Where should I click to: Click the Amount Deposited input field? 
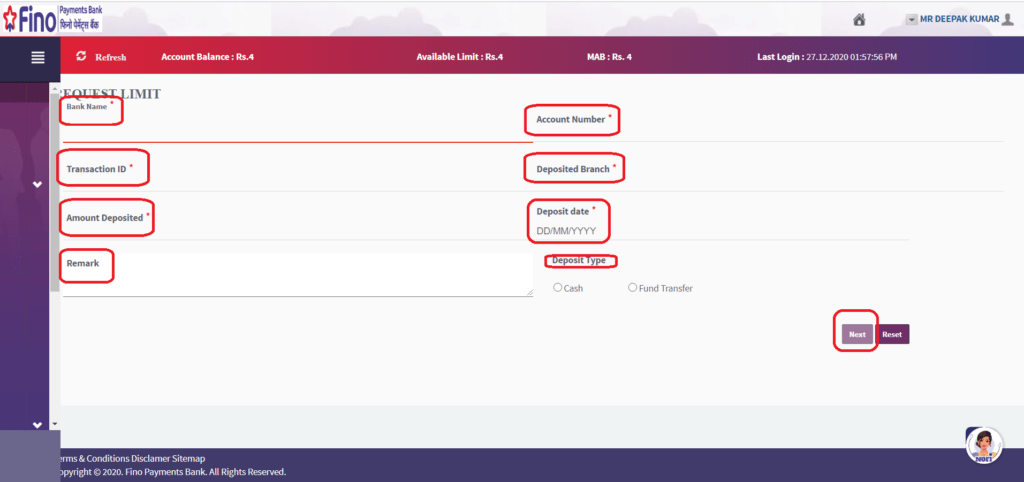coord(298,225)
